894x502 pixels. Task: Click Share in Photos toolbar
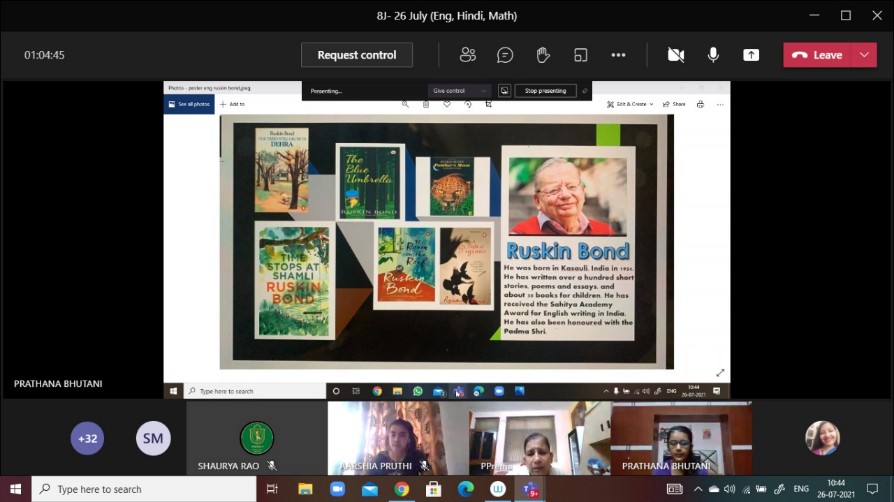click(x=674, y=104)
